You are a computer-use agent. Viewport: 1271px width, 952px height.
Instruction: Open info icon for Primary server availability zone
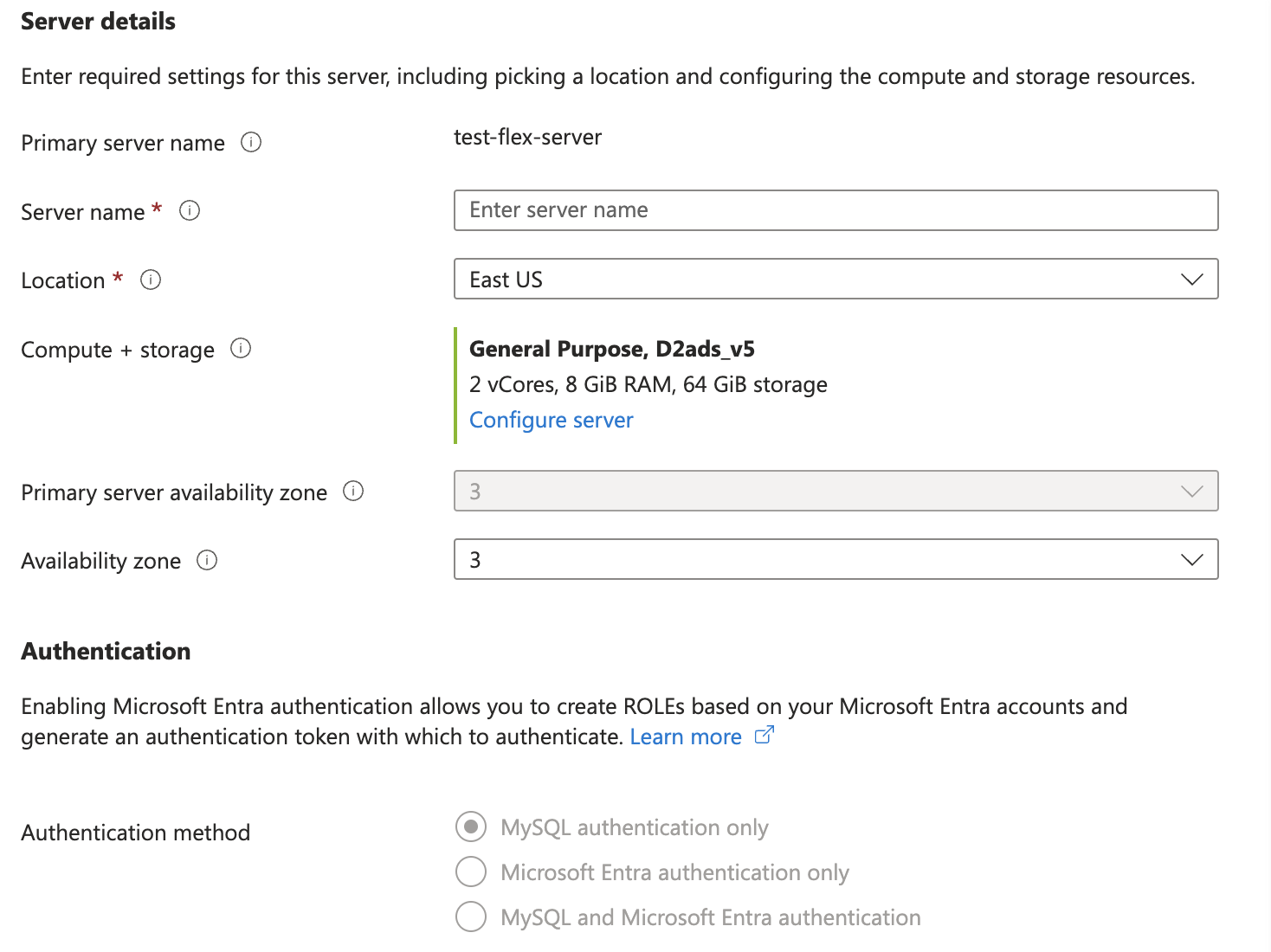353,491
